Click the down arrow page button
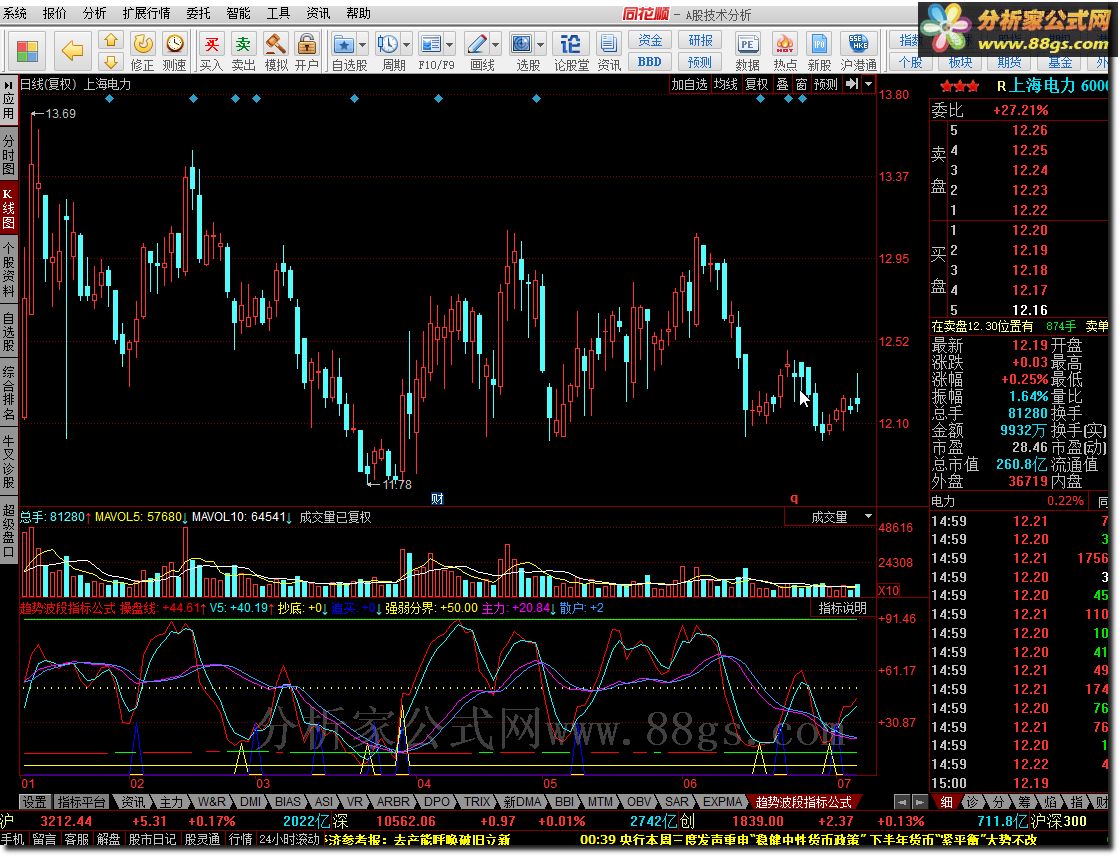The width and height of the screenshot is (1120, 856). pos(111,62)
